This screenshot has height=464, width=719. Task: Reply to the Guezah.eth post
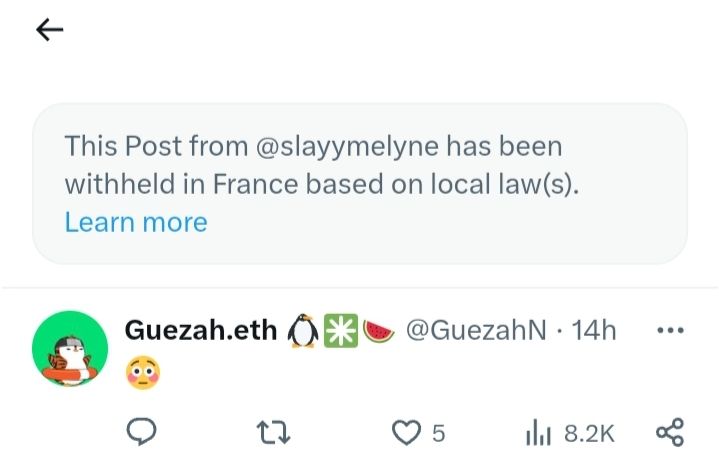coord(143,432)
